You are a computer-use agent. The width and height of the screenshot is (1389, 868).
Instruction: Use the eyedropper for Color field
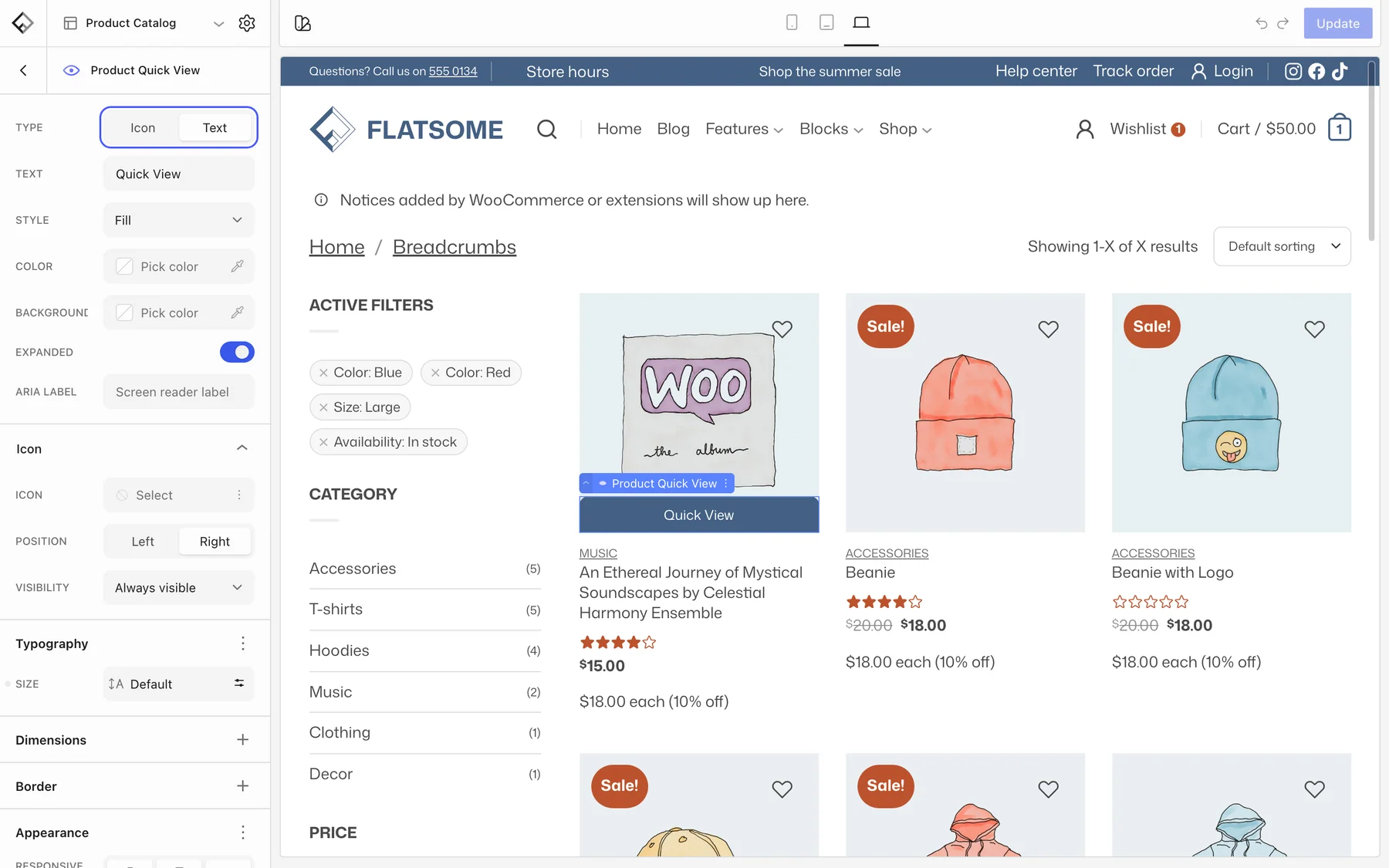238,266
